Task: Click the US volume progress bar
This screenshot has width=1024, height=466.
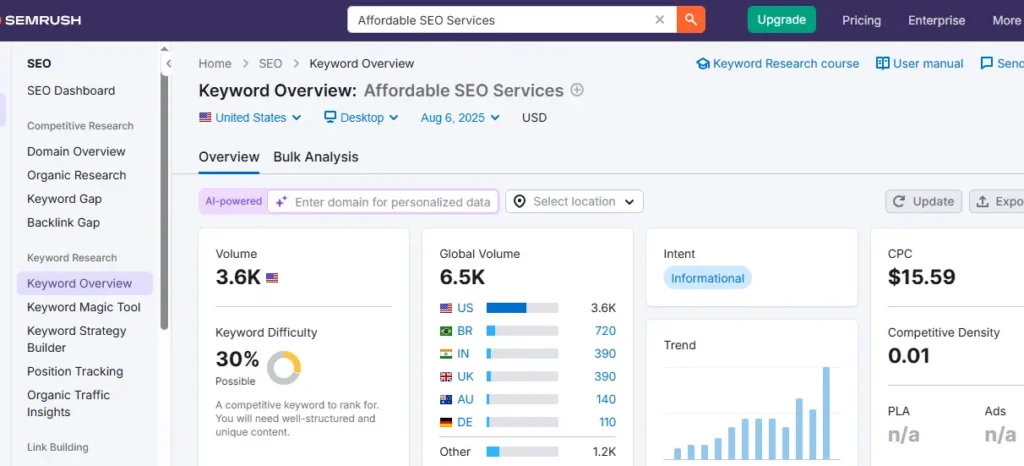Action: (522, 308)
